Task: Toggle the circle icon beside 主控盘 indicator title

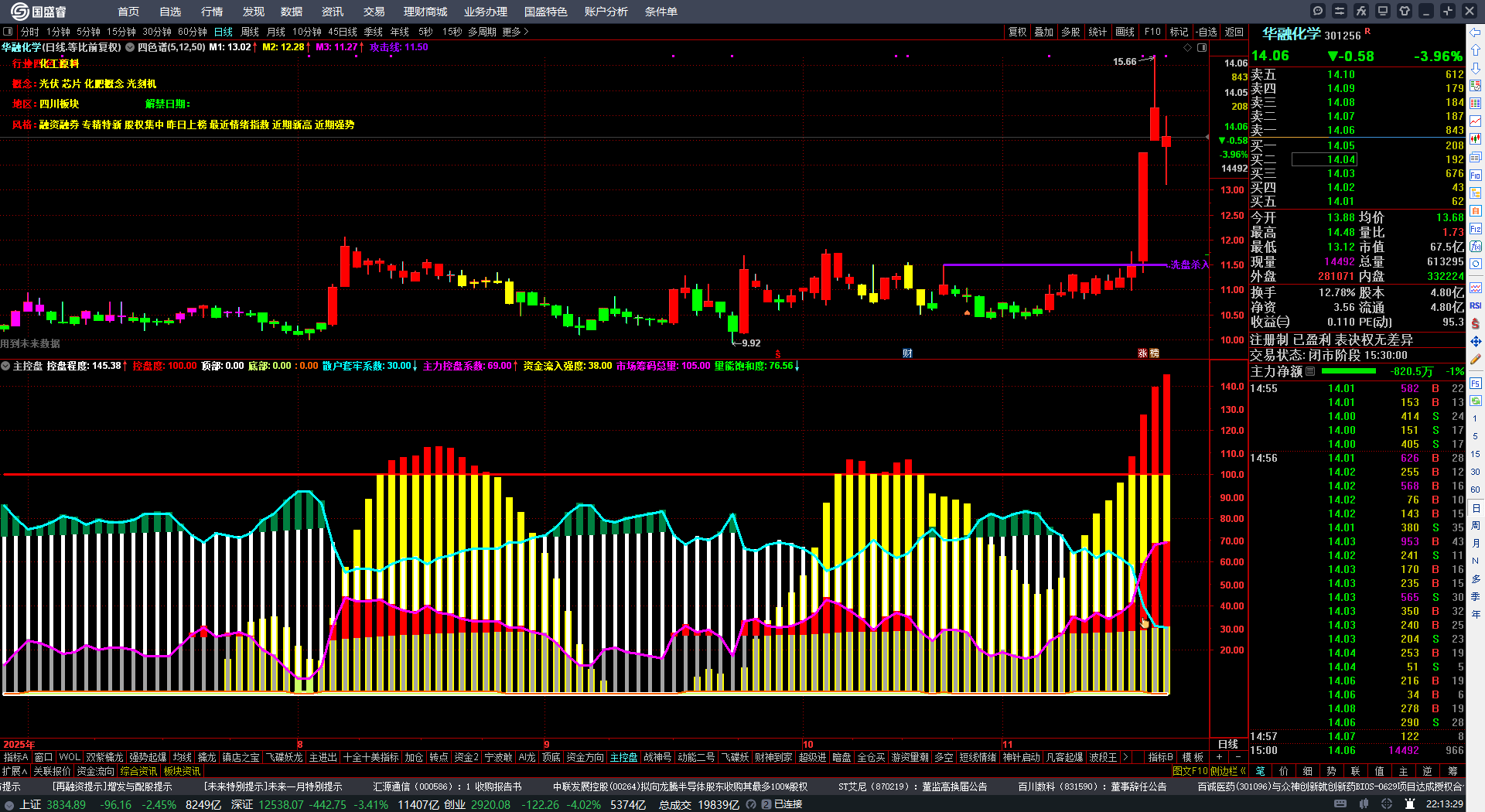Action: coord(5,366)
